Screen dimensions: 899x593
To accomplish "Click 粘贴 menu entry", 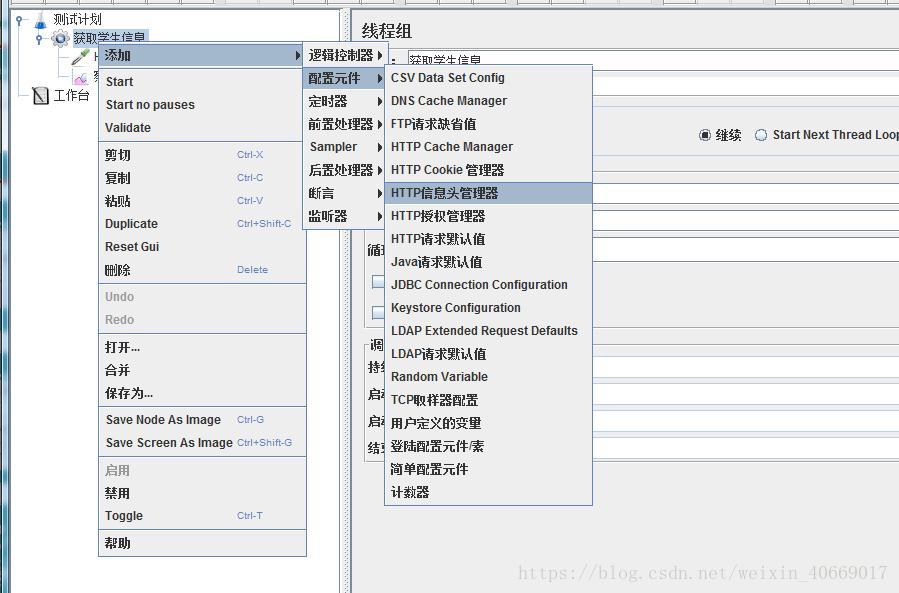I will [202, 201].
